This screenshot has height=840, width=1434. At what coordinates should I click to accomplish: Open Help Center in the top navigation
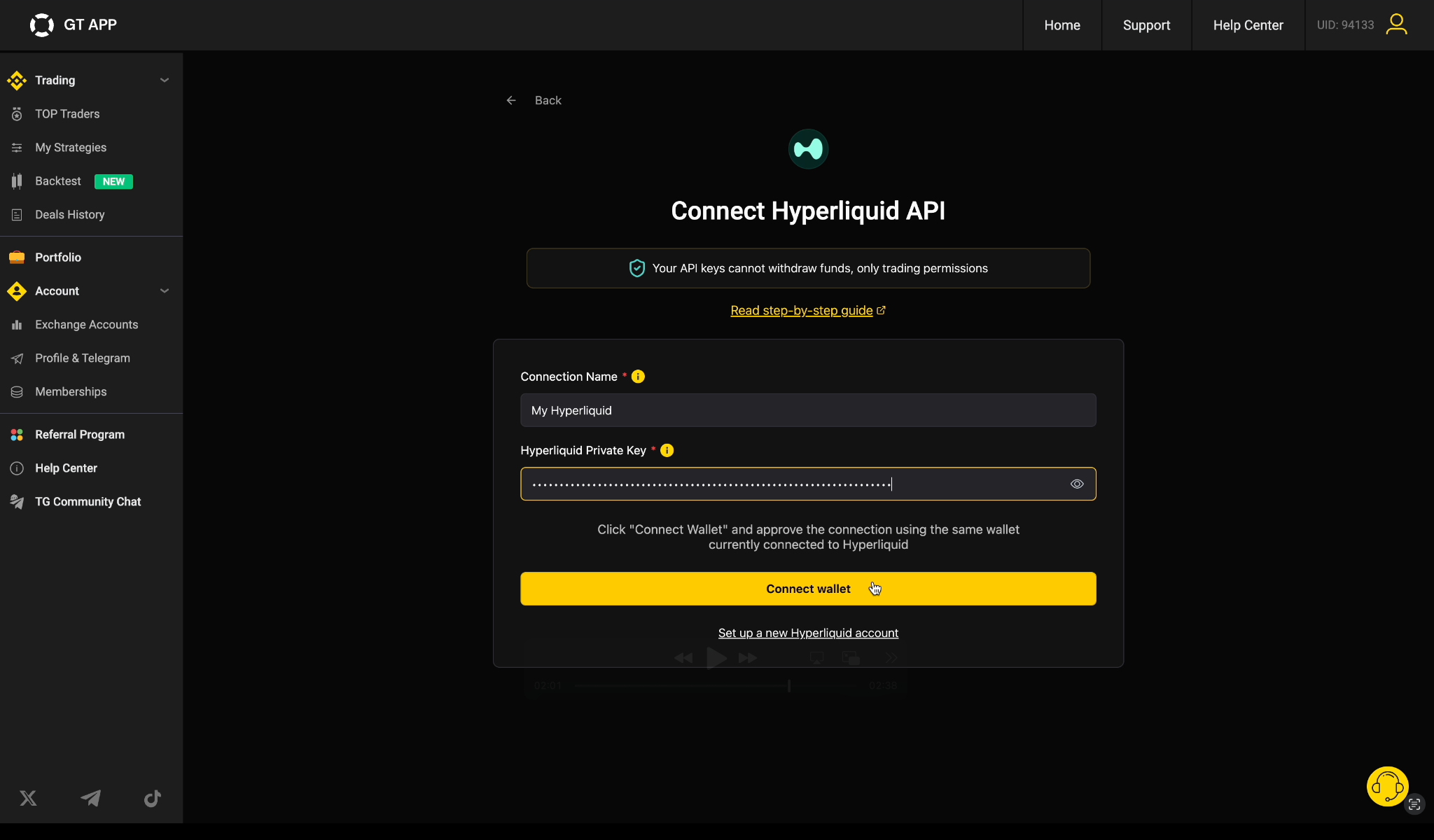1248,24
